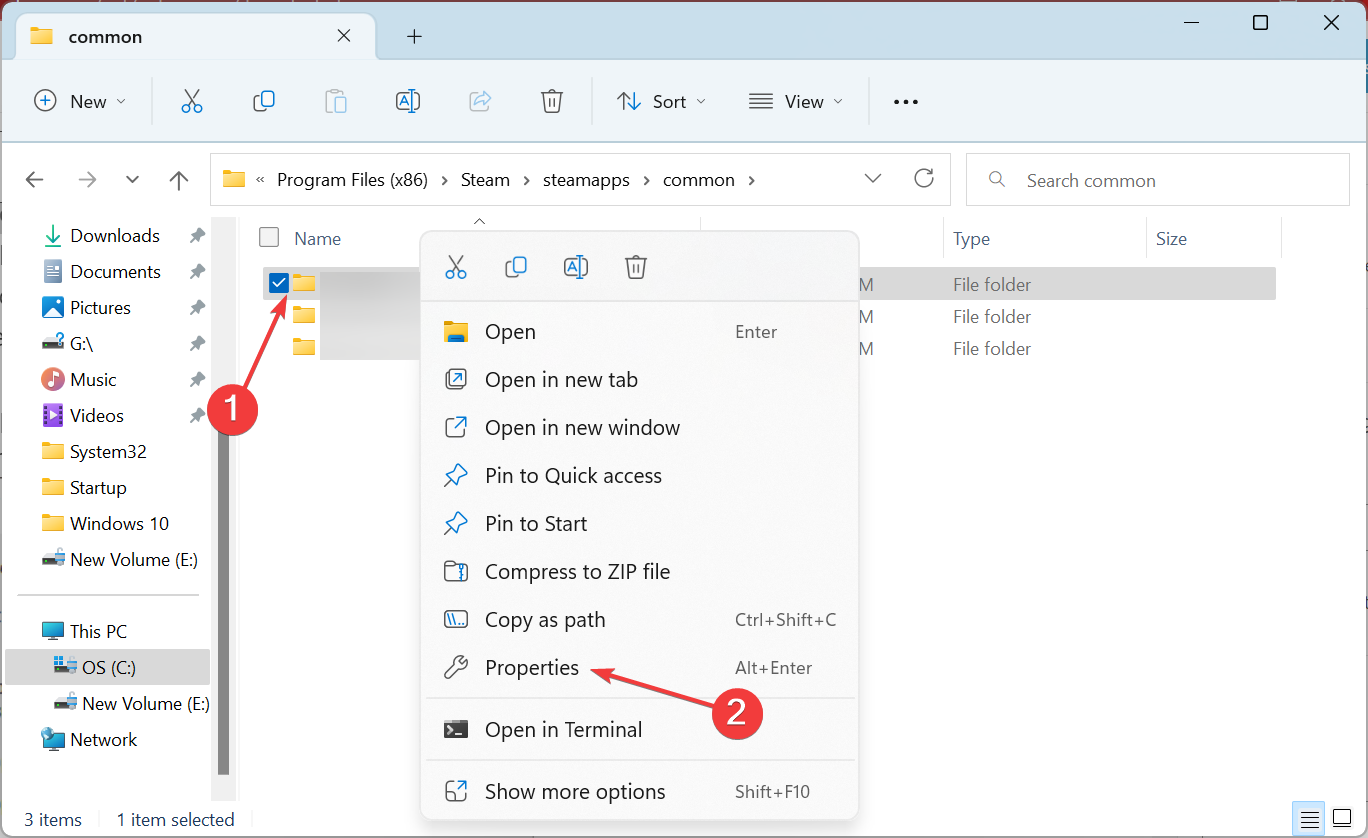Choose Open from the context menu
Viewport: 1368px width, 838px height.
coord(640,332)
